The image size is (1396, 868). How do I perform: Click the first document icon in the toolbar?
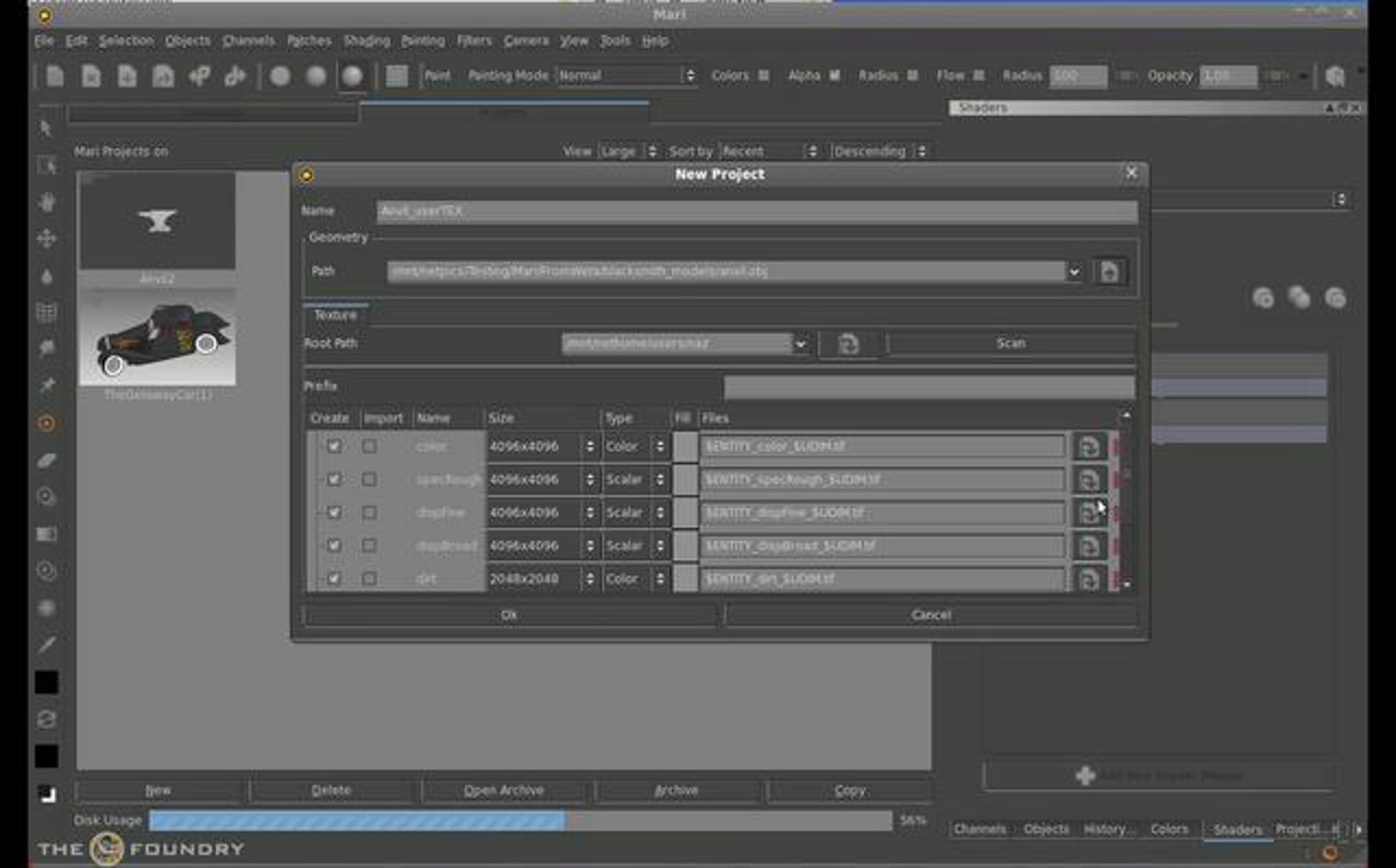[55, 76]
